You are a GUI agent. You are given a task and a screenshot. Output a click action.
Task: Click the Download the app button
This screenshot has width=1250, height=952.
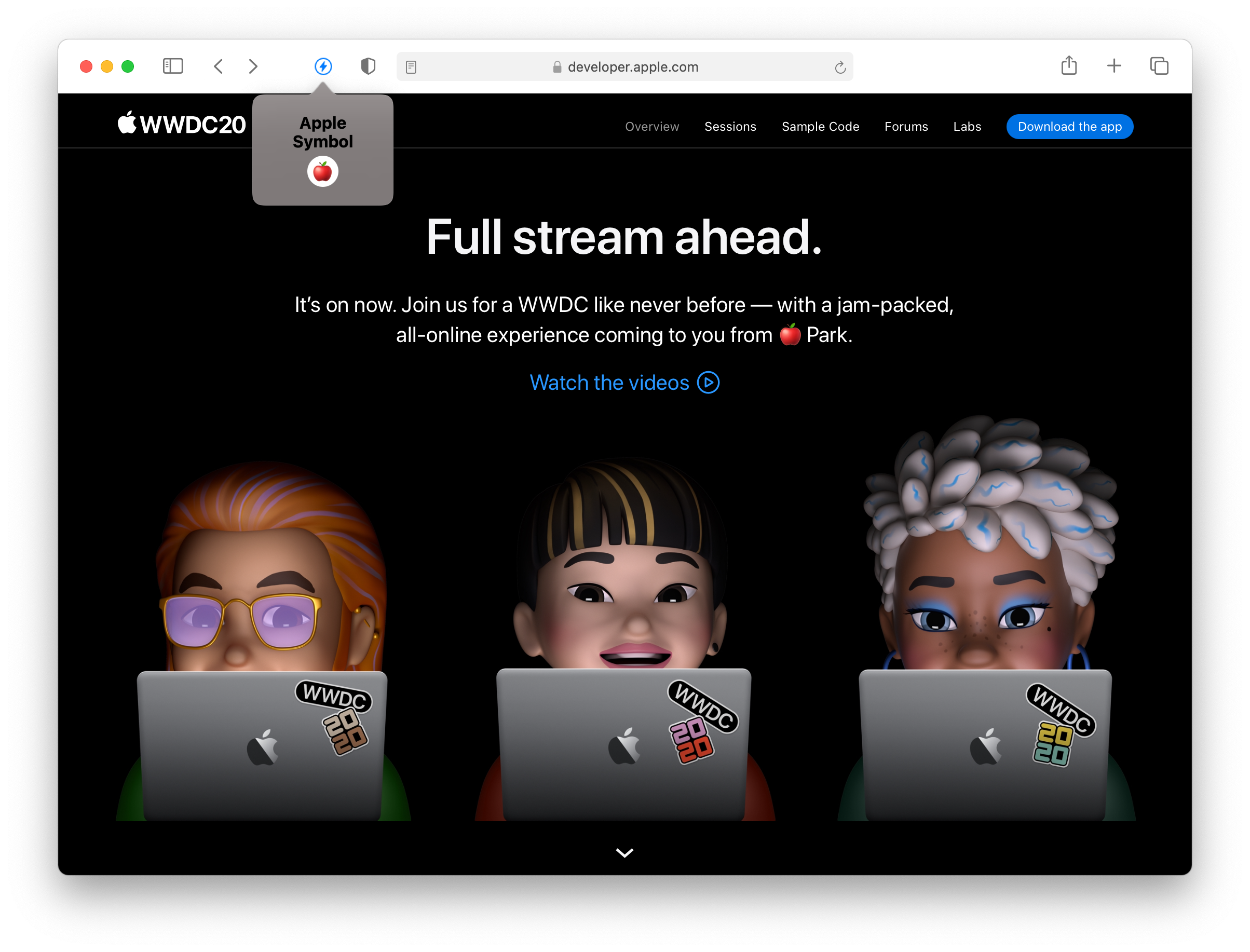1069,126
